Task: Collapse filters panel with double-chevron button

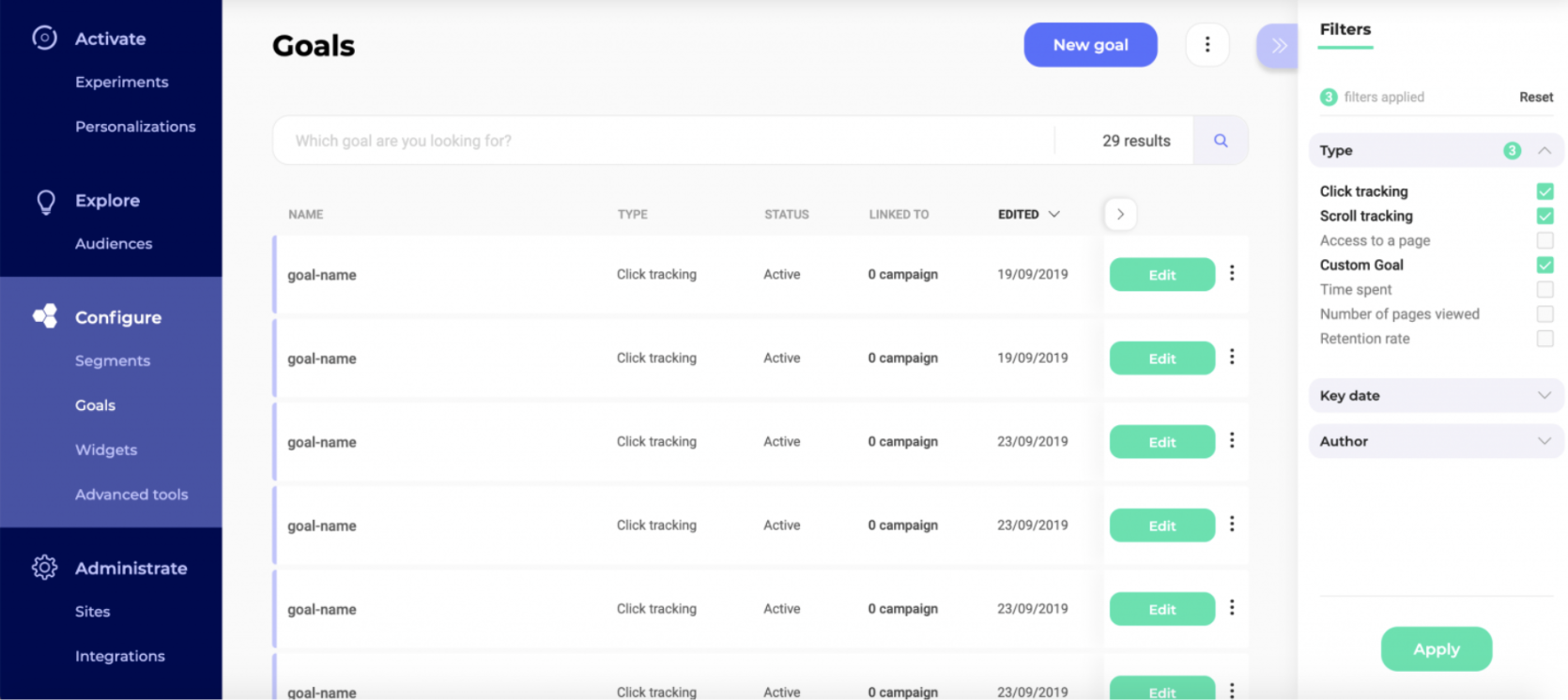Action: click(1278, 45)
